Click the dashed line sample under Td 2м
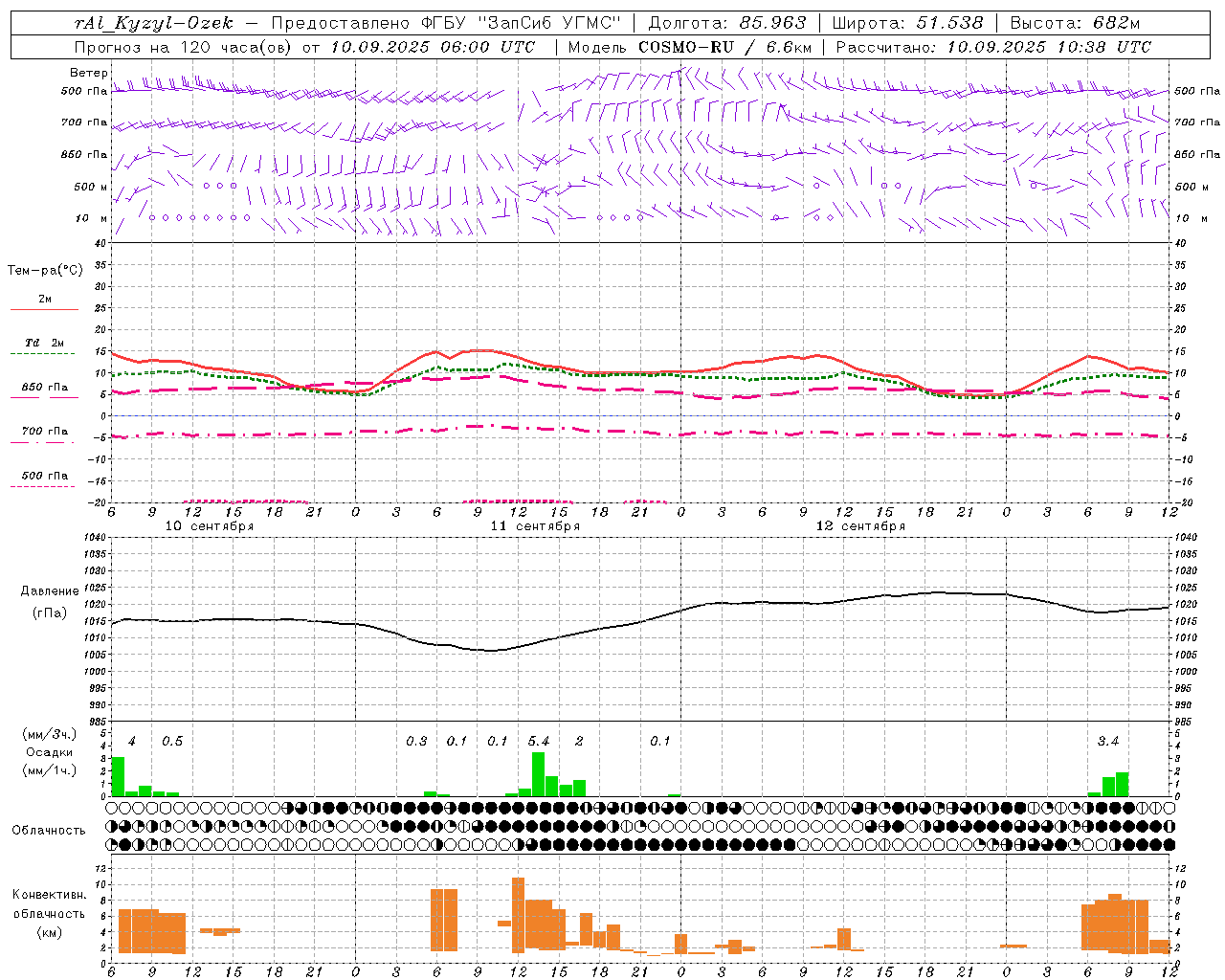 click(44, 354)
